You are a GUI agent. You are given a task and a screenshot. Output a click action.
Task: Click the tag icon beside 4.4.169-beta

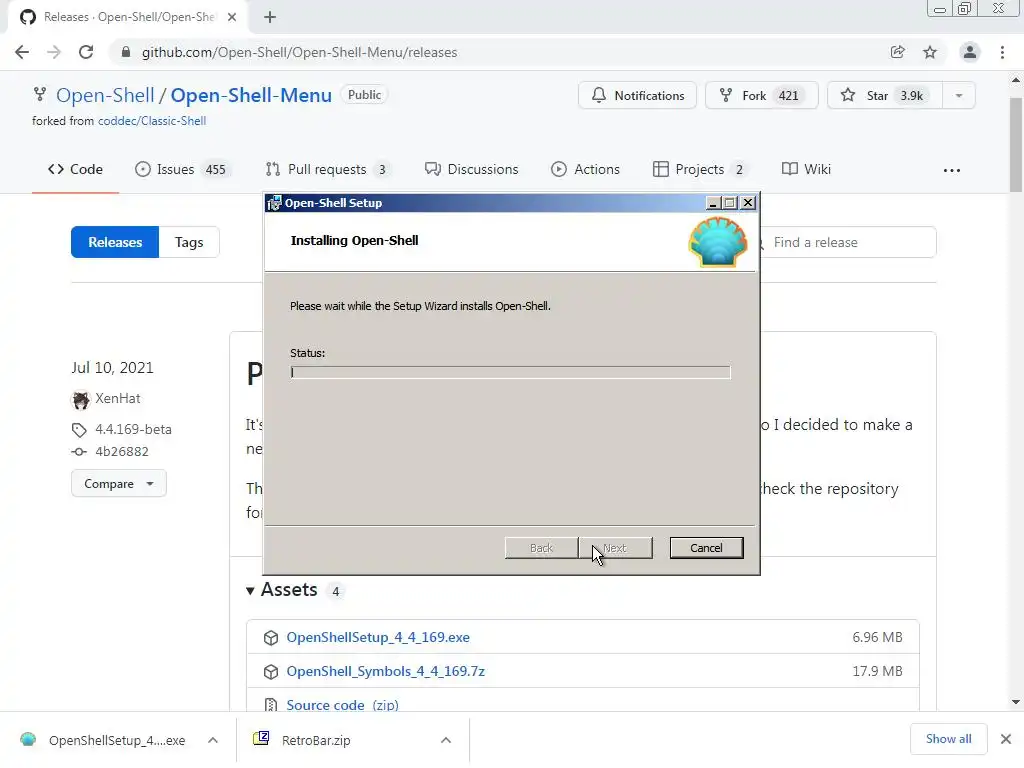click(x=79, y=430)
